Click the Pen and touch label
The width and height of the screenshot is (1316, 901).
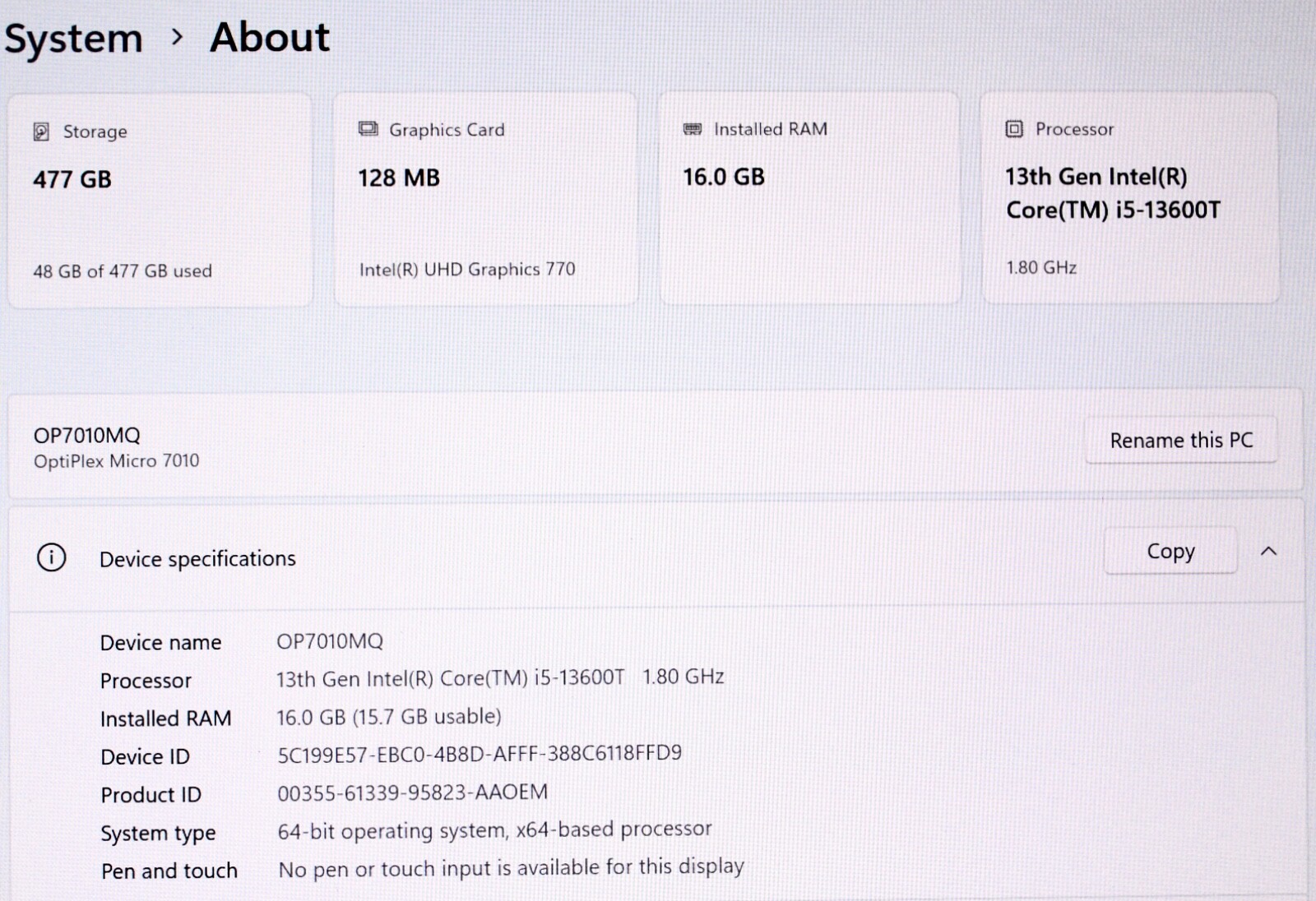click(x=169, y=871)
